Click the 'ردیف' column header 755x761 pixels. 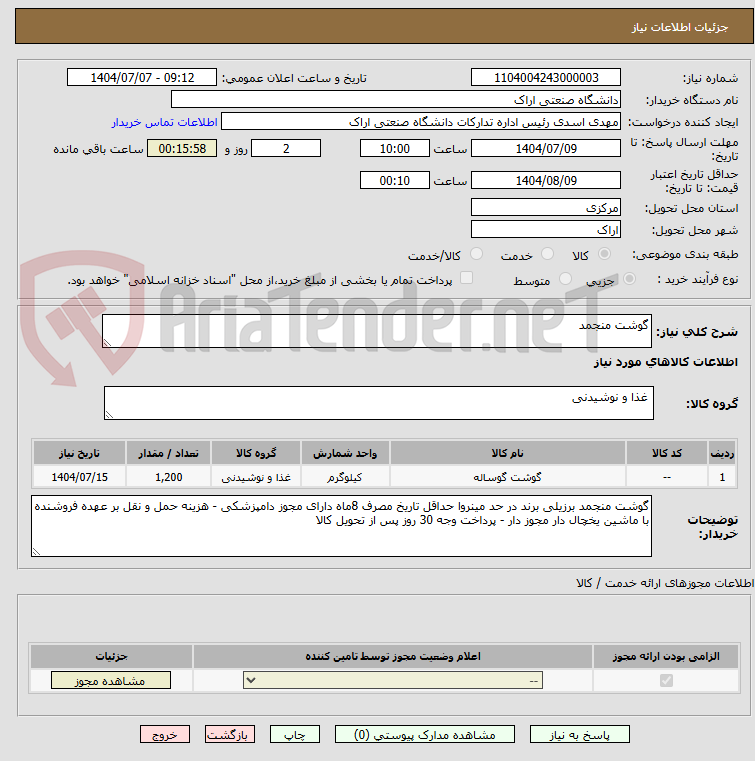(722, 453)
